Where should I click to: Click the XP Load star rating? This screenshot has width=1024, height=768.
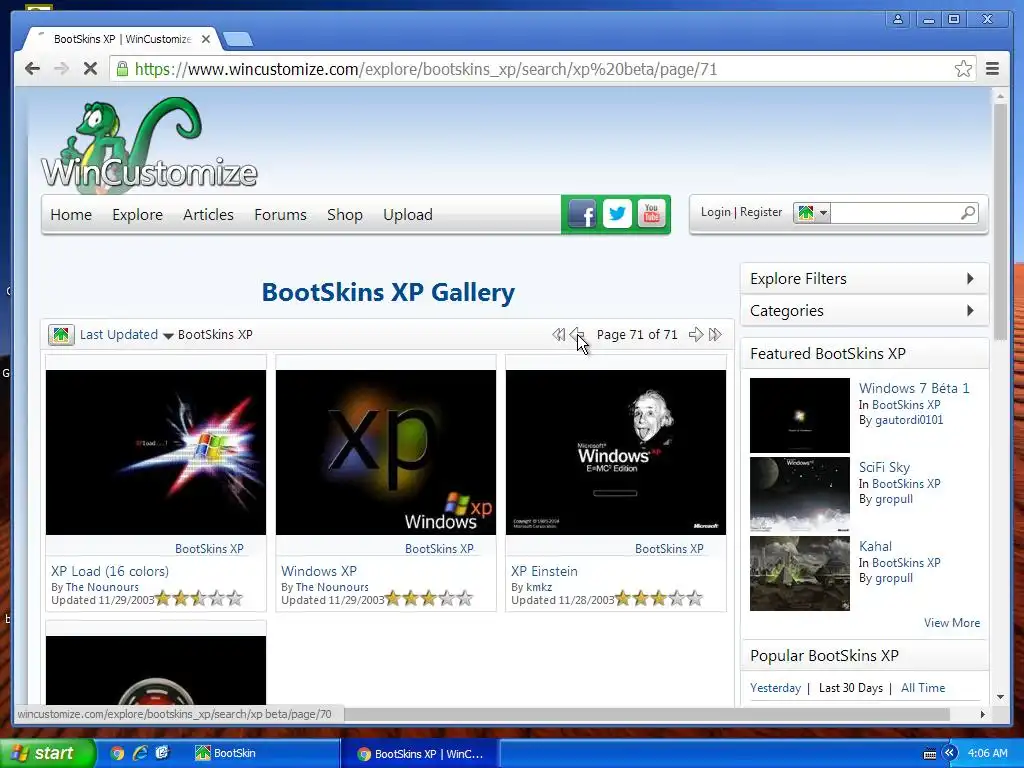tap(199, 598)
